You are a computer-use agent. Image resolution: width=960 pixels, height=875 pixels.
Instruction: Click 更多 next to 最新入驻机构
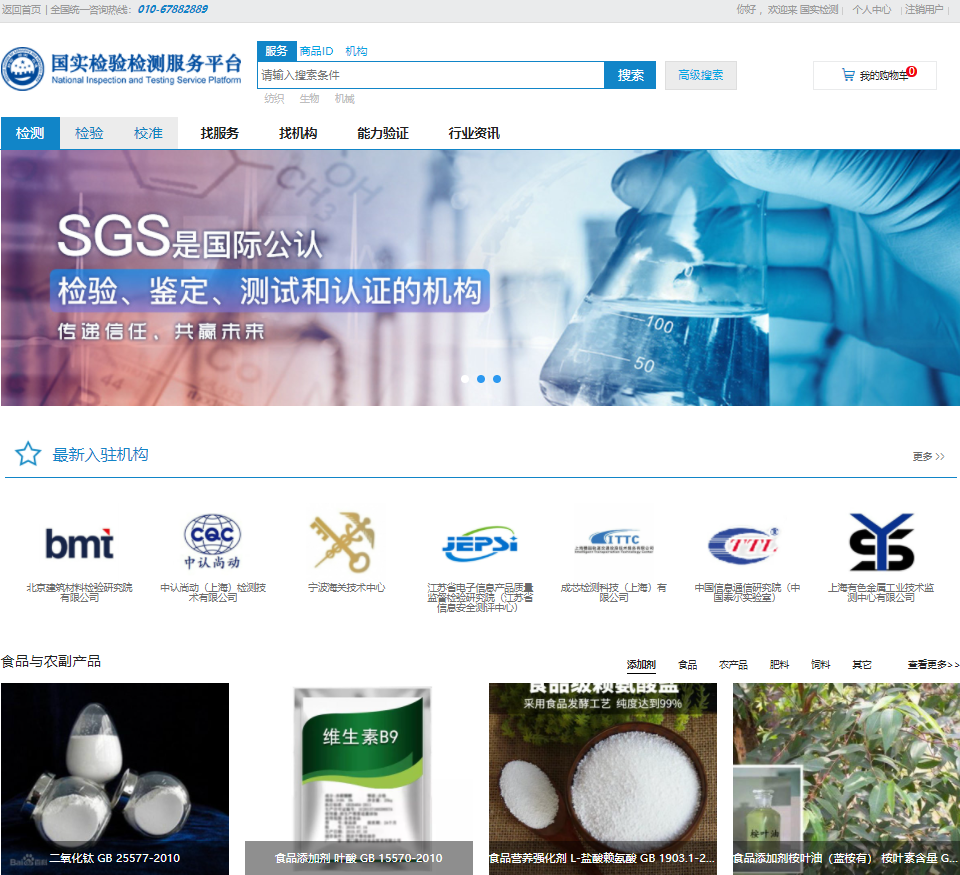click(928, 456)
